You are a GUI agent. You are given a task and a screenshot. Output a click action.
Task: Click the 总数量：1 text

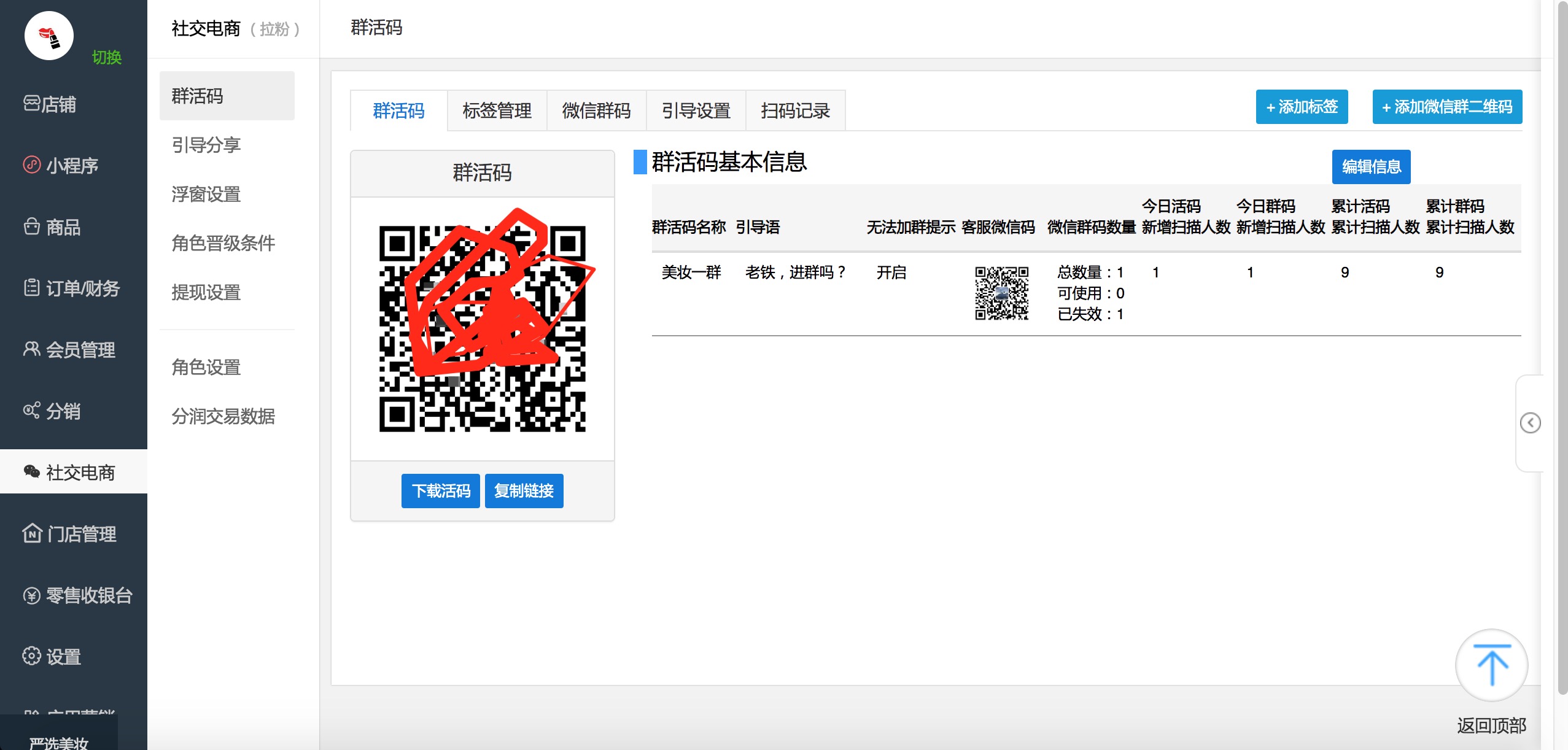[x=1090, y=272]
